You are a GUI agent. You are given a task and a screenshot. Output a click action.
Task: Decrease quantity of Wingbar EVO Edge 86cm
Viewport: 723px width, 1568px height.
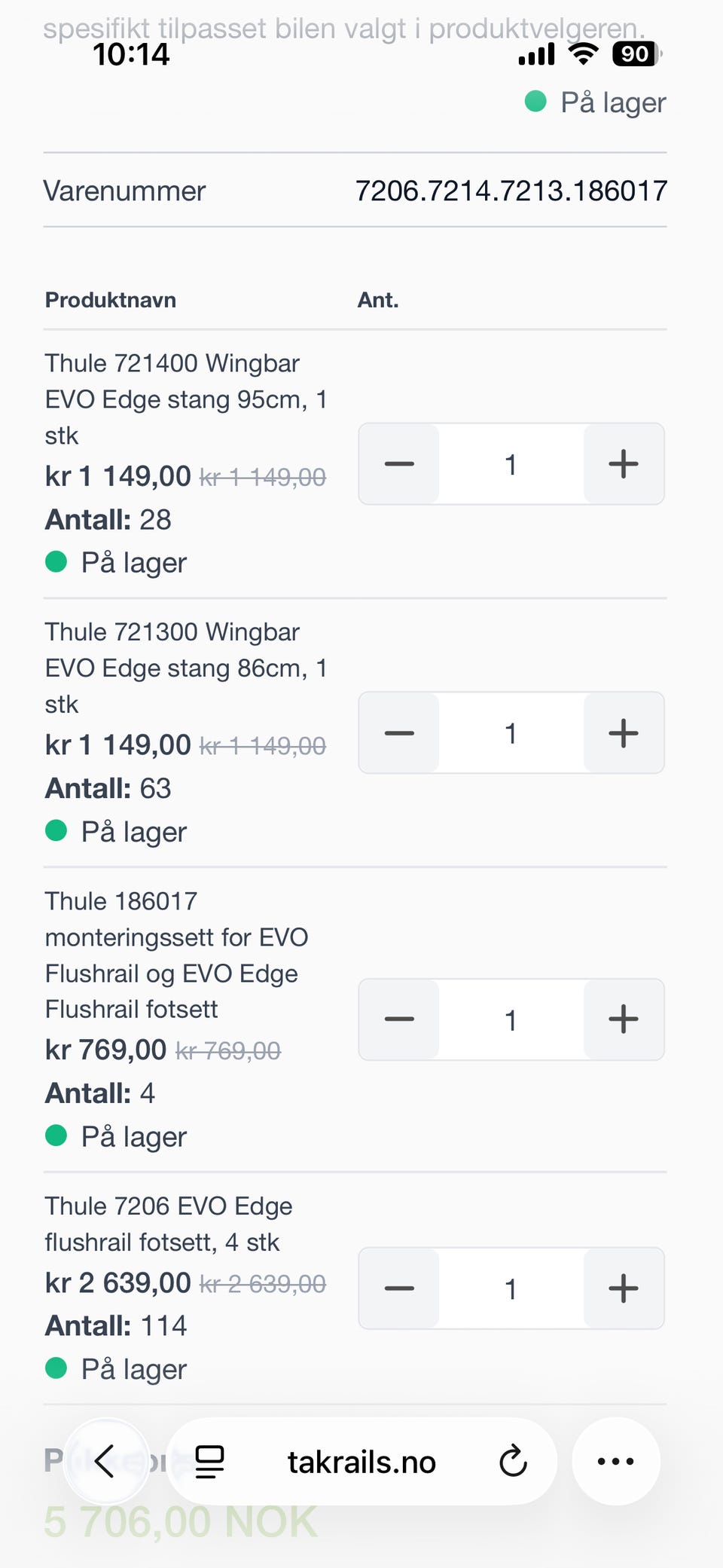(399, 733)
